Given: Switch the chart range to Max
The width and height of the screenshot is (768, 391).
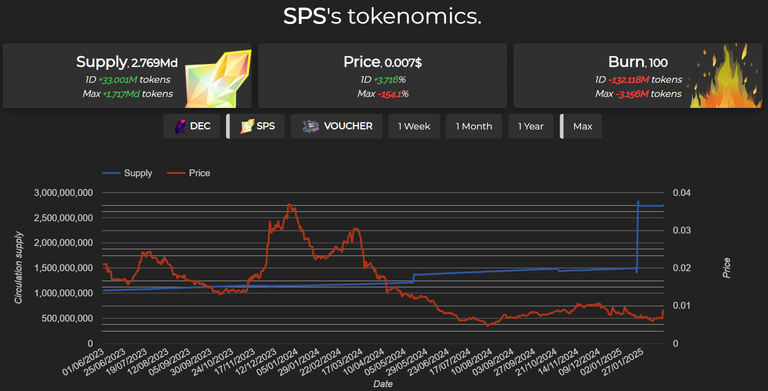Looking at the screenshot, I should [x=581, y=126].
